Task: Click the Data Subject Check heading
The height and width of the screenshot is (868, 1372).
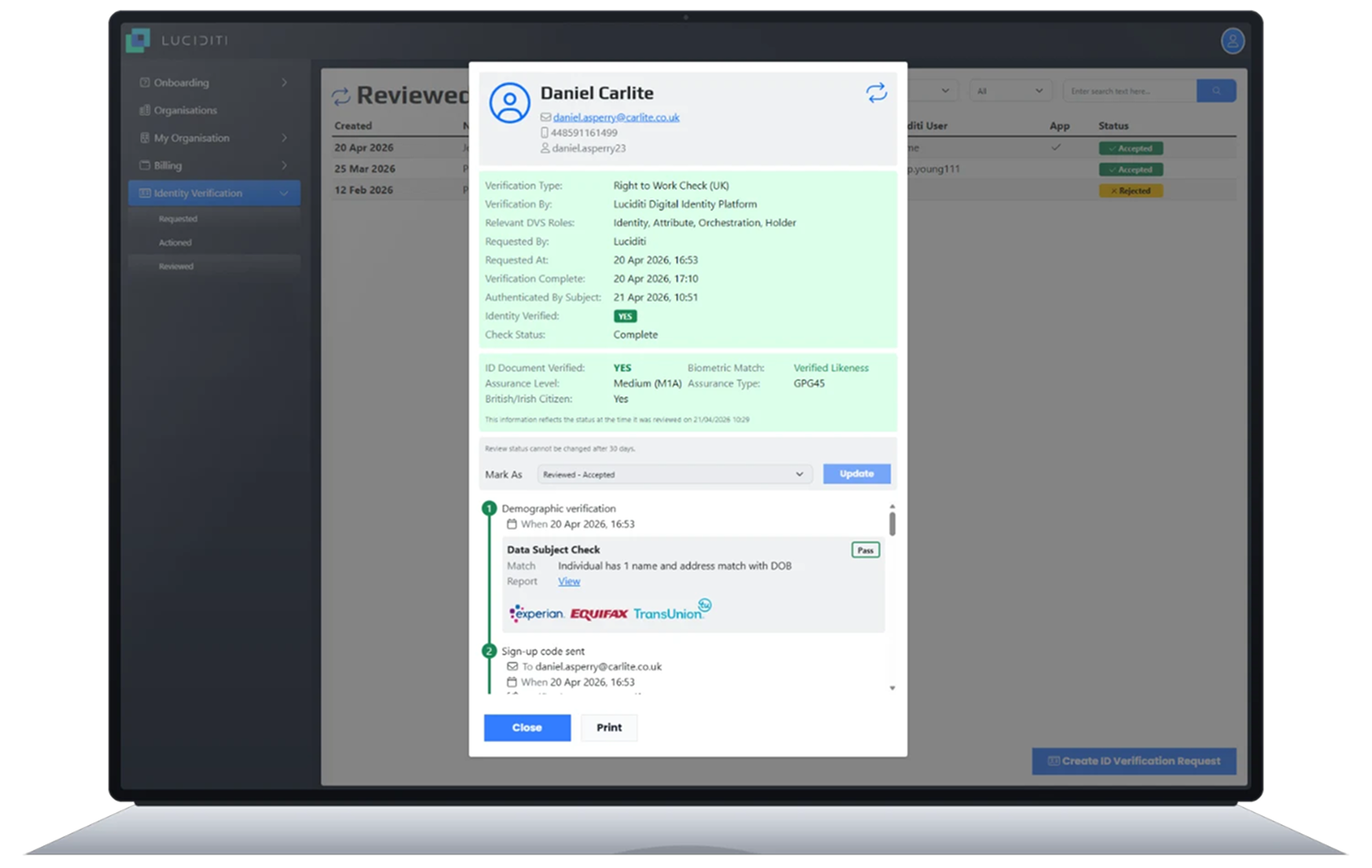Action: 553,550
